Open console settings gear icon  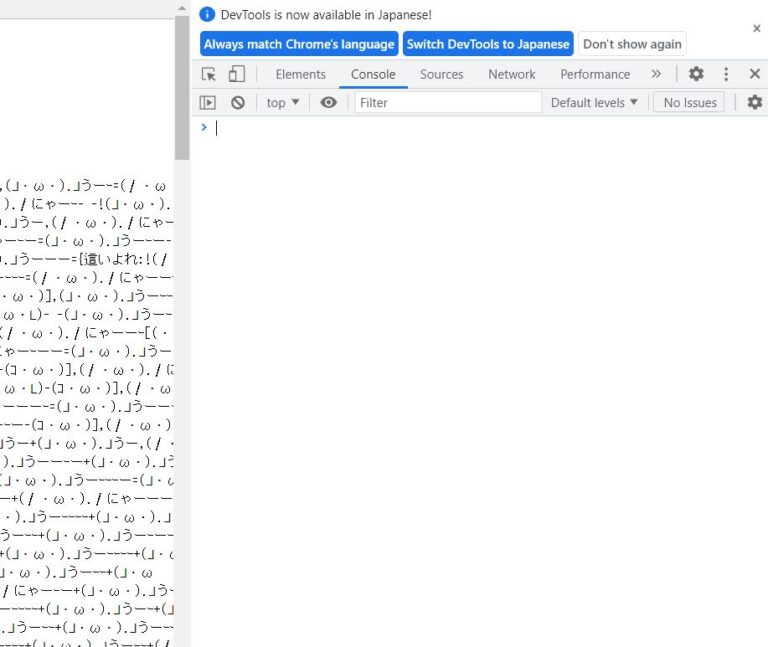(755, 102)
